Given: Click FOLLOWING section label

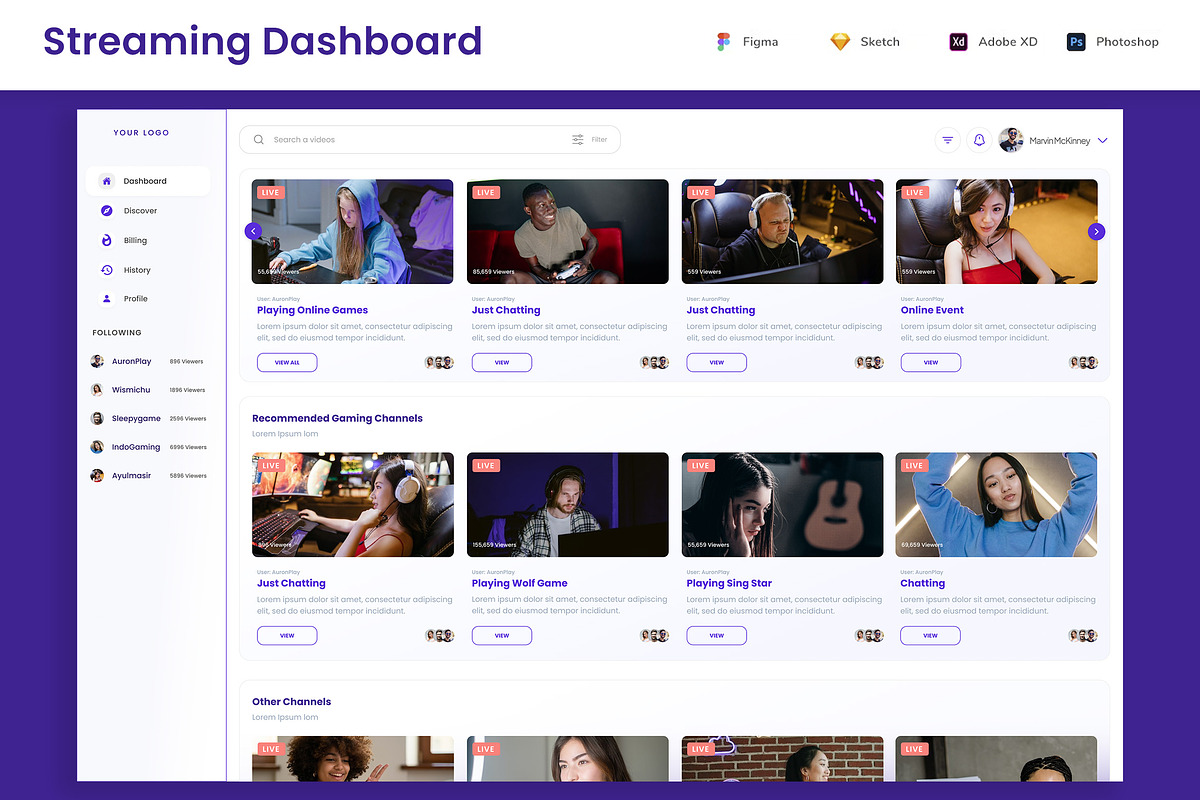Looking at the screenshot, I should 117,333.
